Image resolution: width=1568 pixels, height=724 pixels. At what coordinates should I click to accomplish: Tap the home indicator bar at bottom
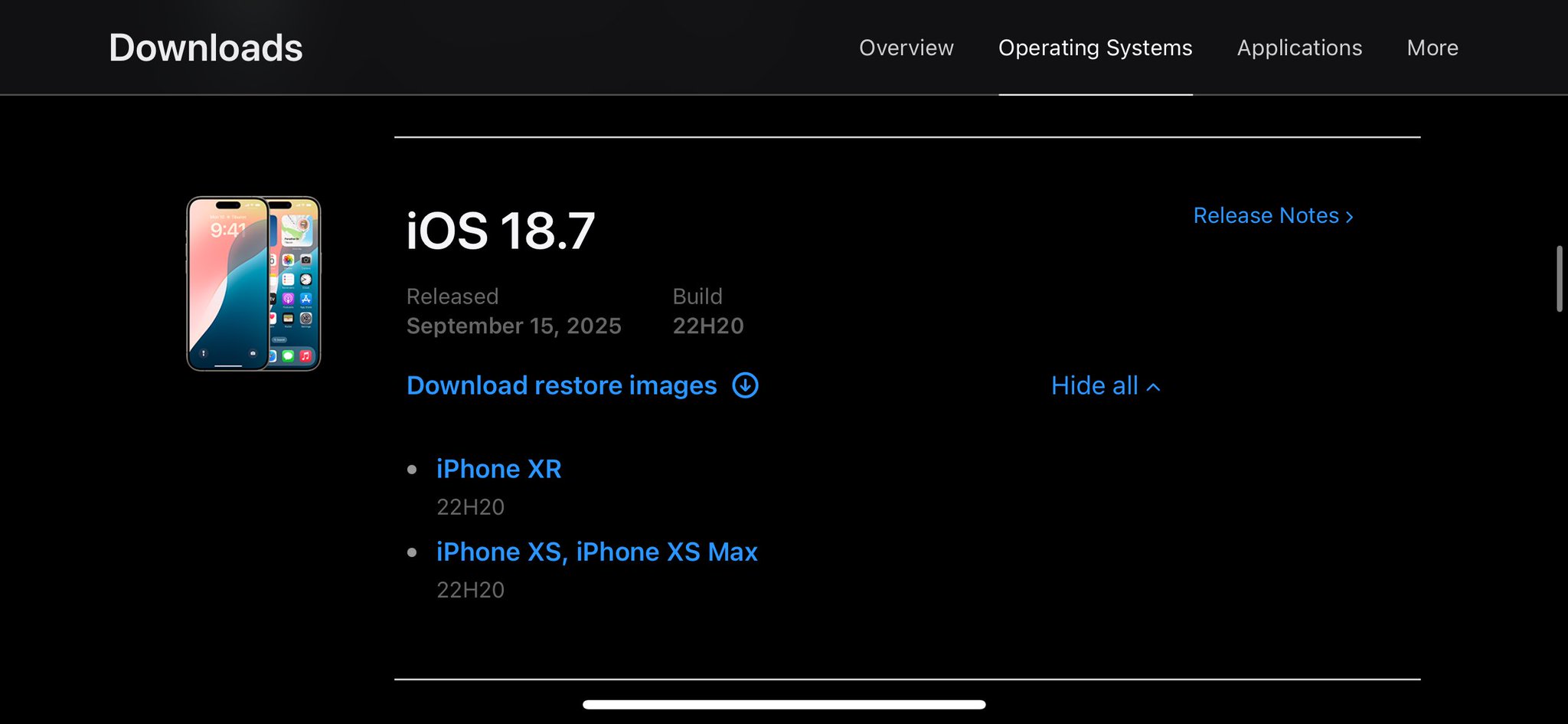[783, 704]
